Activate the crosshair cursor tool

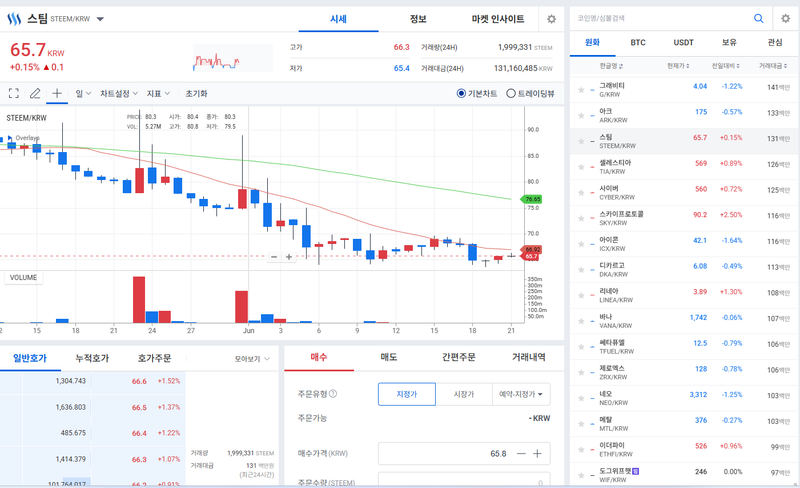pos(57,93)
